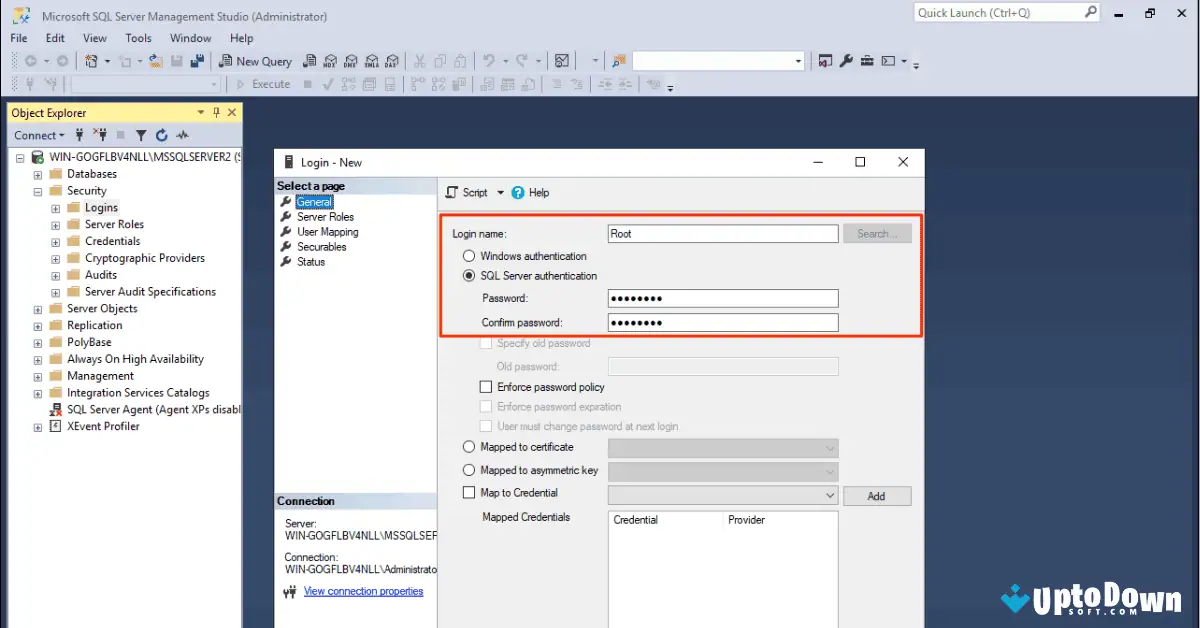Select SQL Server authentication
The image size is (1200, 628).
pos(469,275)
